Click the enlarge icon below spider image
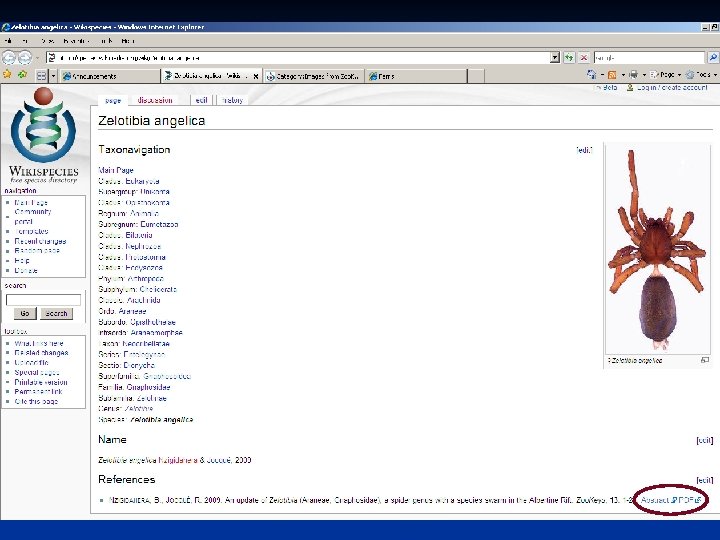Image resolution: width=720 pixels, height=540 pixels. tap(705, 360)
